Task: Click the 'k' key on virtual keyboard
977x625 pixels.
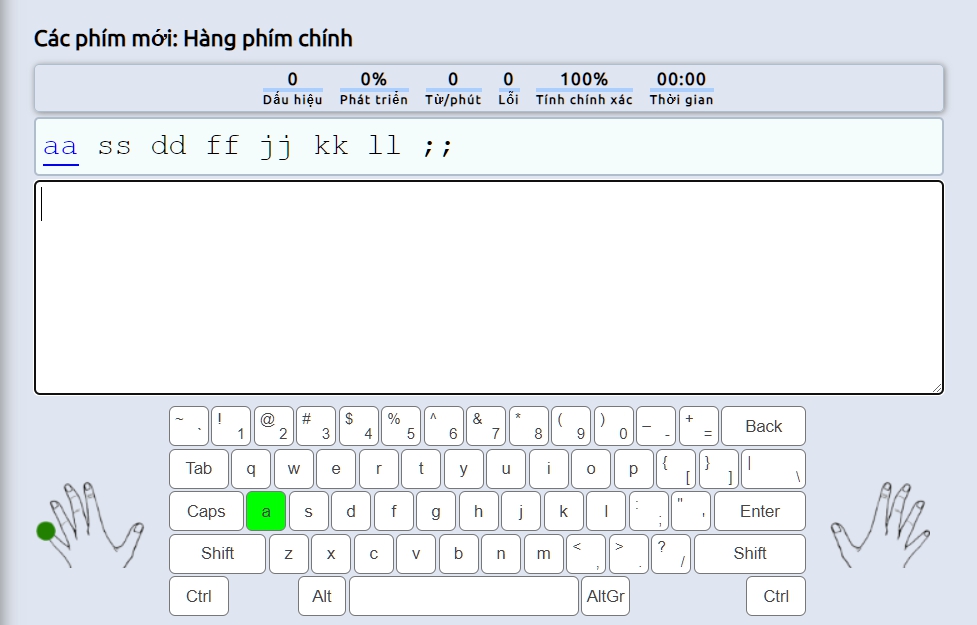Action: (x=563, y=511)
